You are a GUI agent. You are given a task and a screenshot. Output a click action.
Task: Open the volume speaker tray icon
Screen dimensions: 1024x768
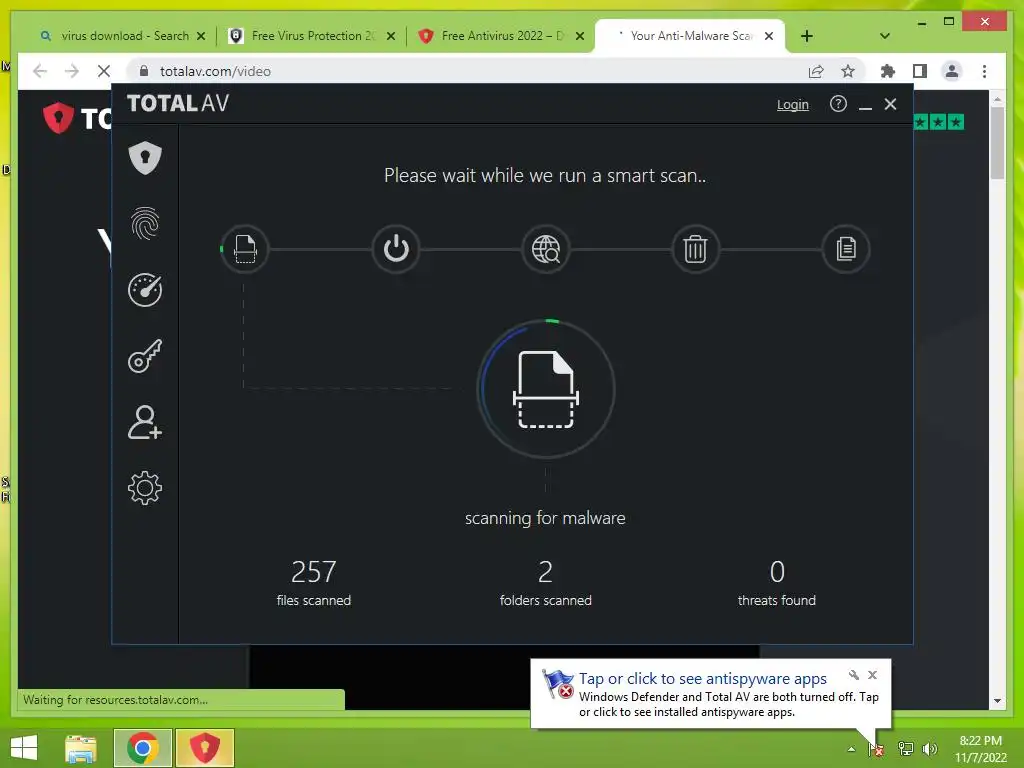[x=930, y=749]
